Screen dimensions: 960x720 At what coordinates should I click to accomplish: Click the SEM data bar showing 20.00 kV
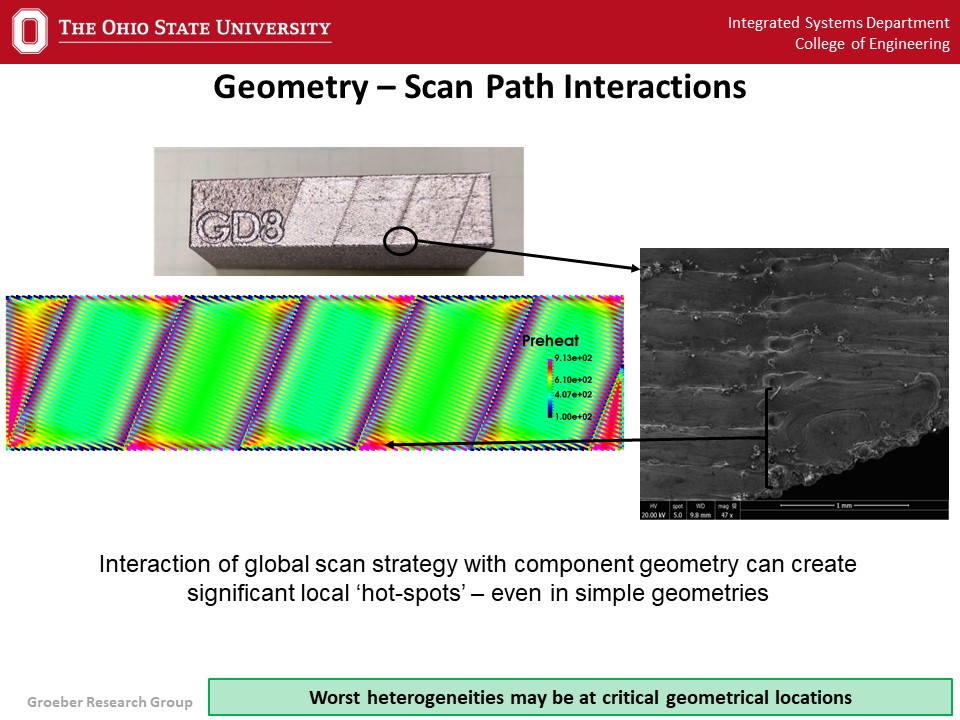(655, 514)
